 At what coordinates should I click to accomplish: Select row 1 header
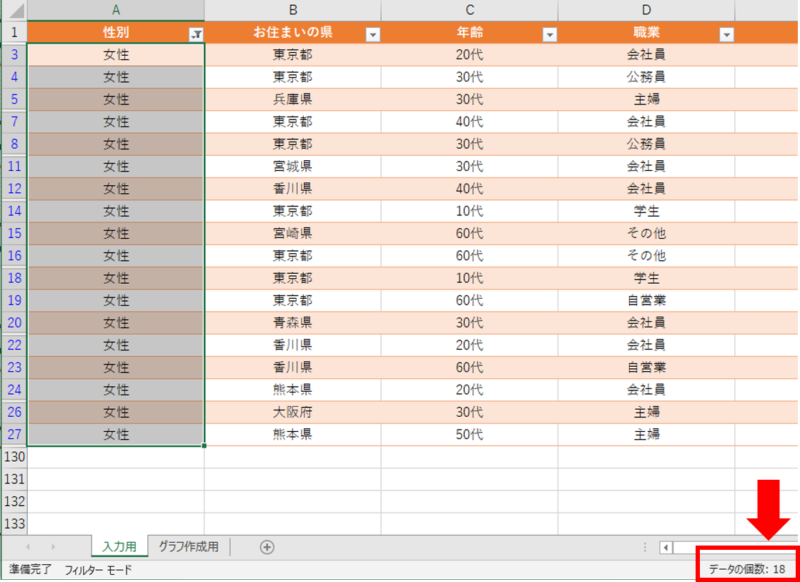coord(14,33)
